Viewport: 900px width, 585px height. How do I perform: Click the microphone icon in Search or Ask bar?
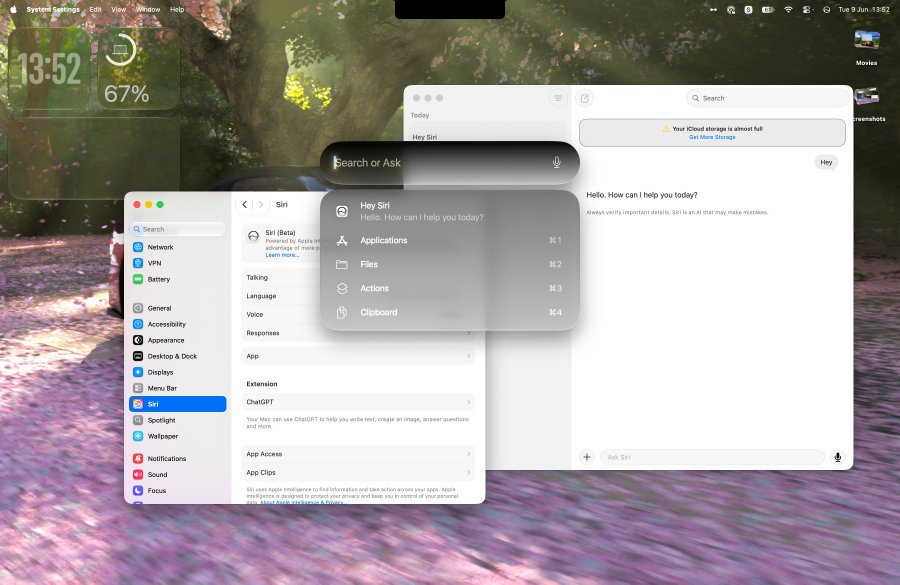pos(556,162)
